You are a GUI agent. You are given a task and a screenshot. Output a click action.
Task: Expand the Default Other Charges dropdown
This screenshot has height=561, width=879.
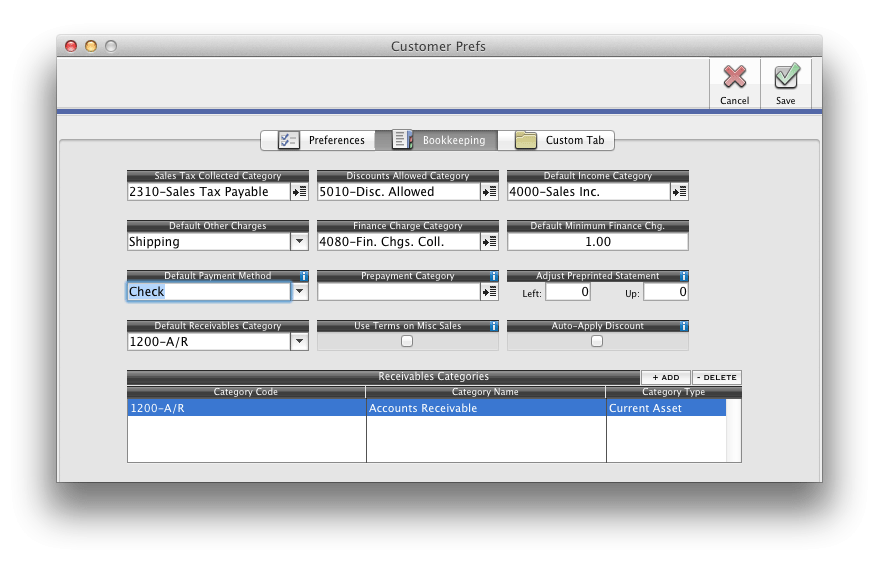tap(299, 242)
